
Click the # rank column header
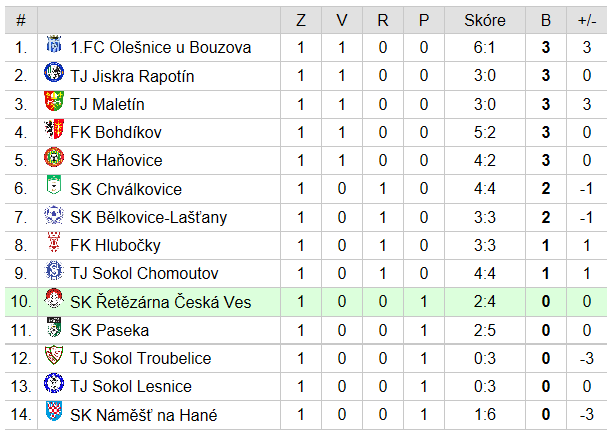21,20
